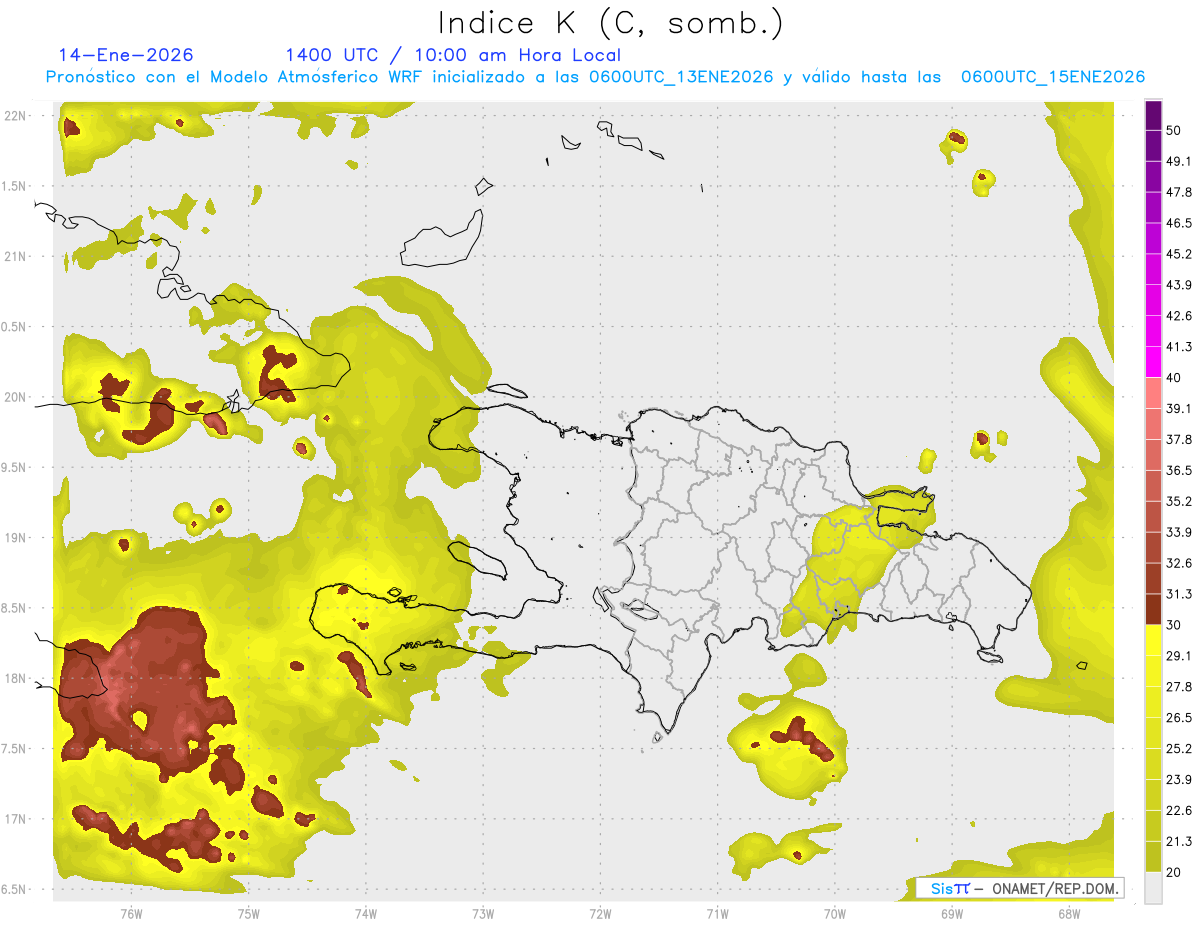Click the valid-until text '0600UTC_15ENE2026'
1200x927 pixels.
[x=1053, y=77]
